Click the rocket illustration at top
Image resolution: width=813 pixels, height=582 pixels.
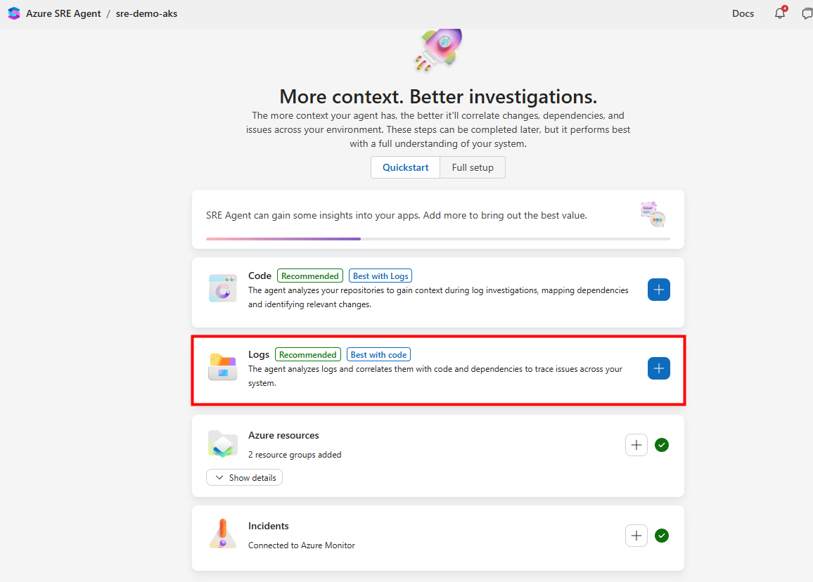tap(439, 49)
